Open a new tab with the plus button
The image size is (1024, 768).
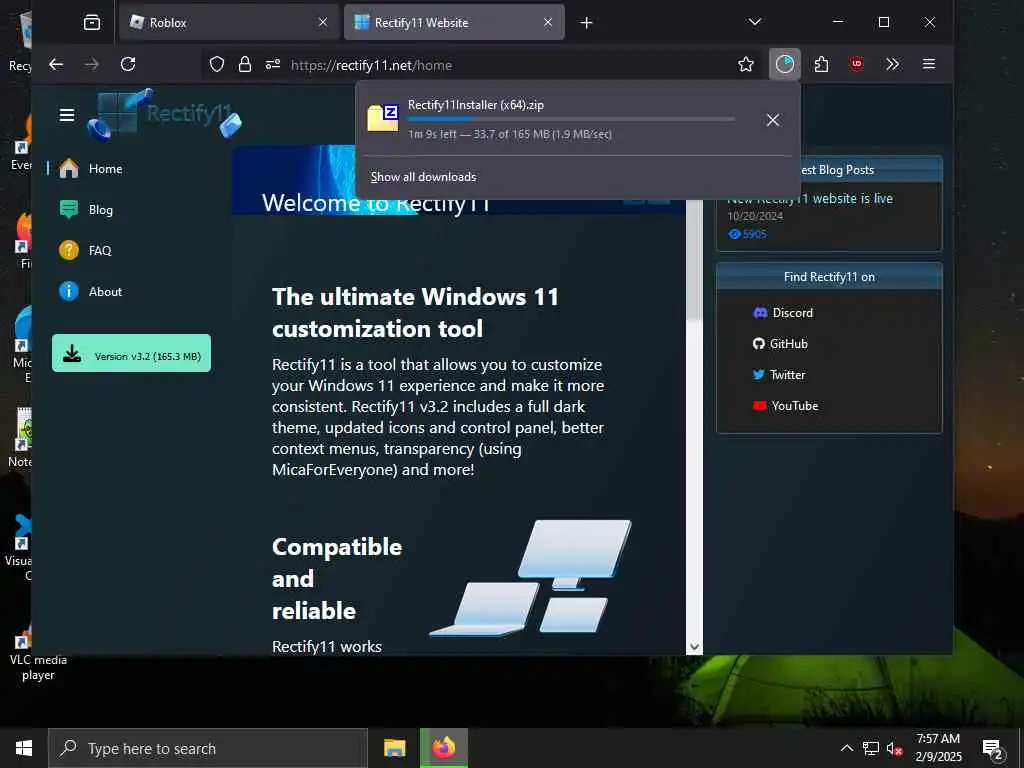(x=586, y=23)
